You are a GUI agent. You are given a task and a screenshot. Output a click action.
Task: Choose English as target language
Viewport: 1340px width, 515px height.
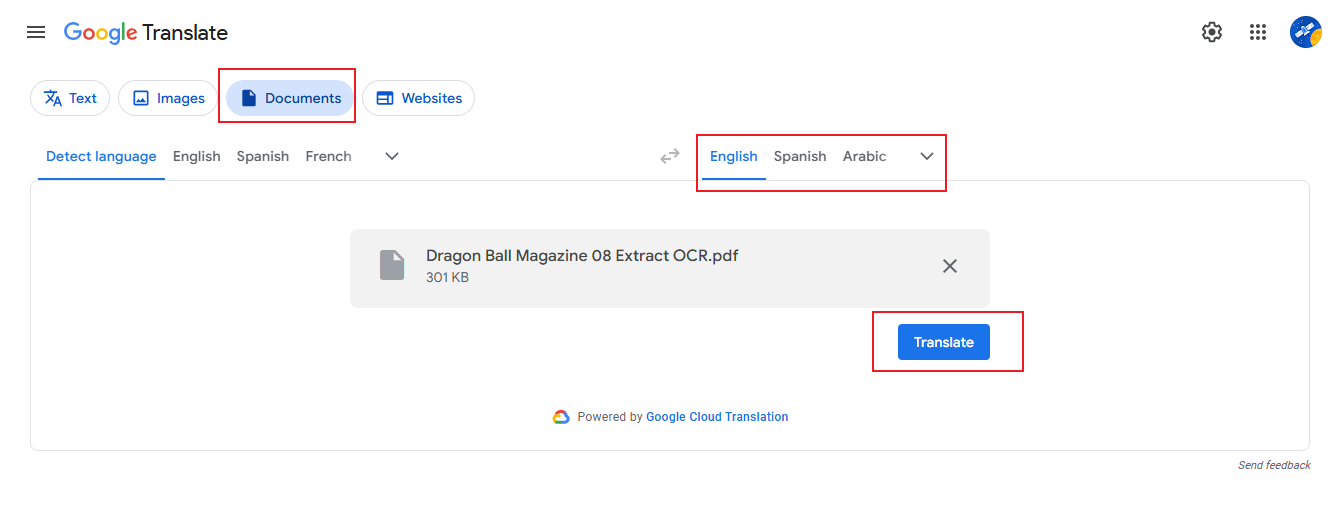click(x=734, y=156)
